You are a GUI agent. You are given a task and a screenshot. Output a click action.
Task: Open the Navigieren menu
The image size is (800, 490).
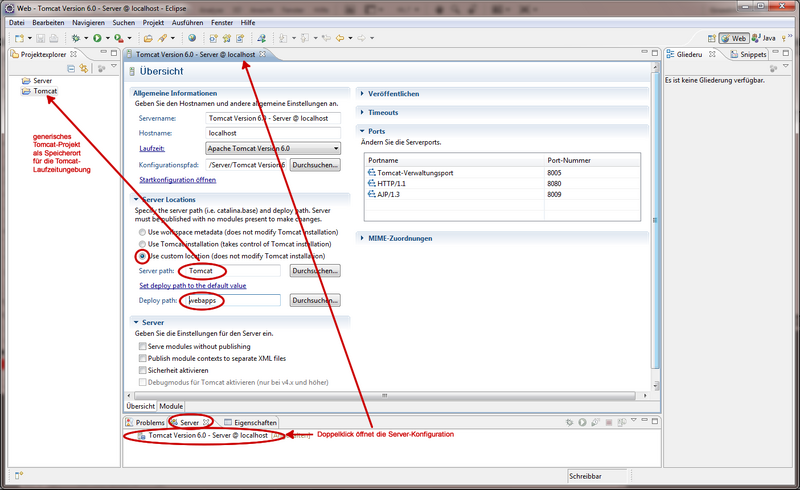pos(88,22)
